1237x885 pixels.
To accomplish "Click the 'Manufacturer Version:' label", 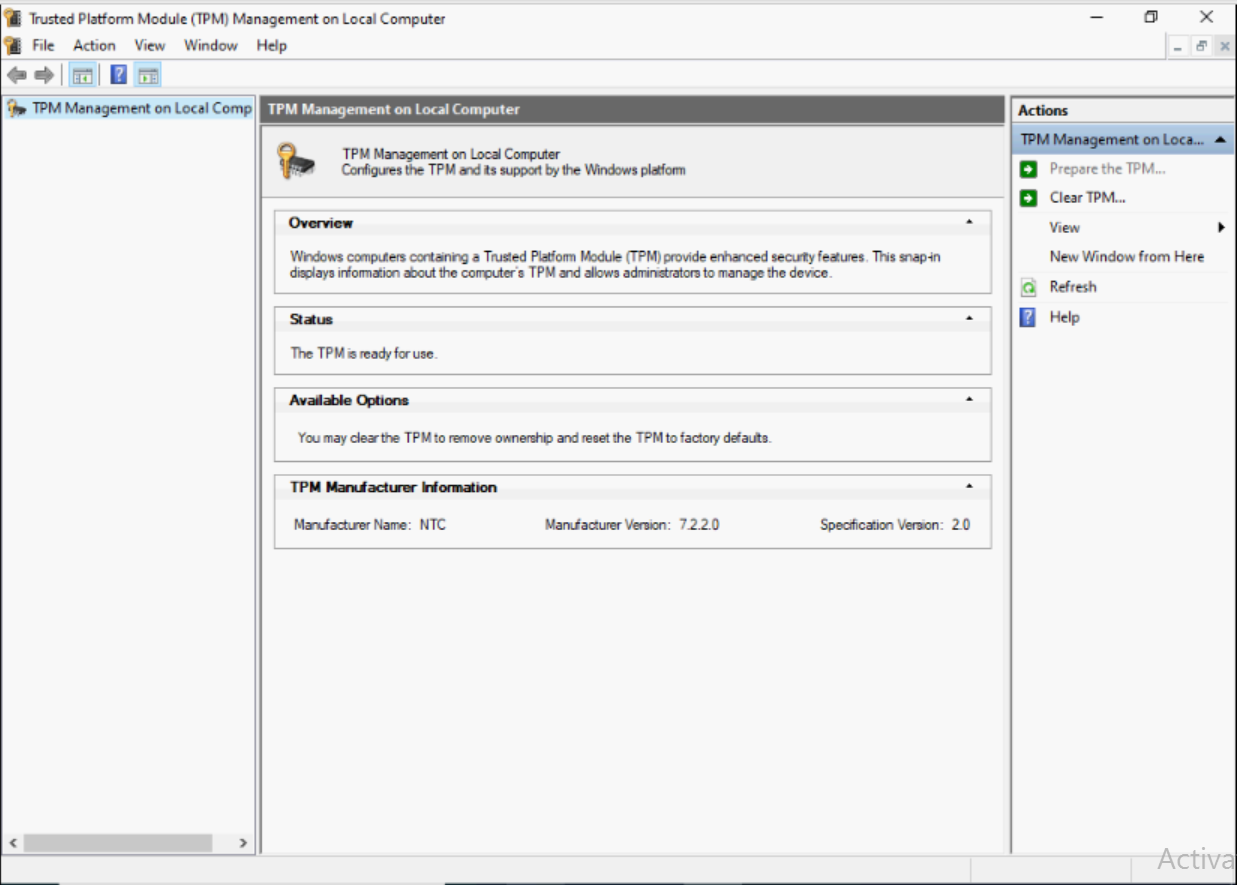I will pyautogui.click(x=607, y=525).
